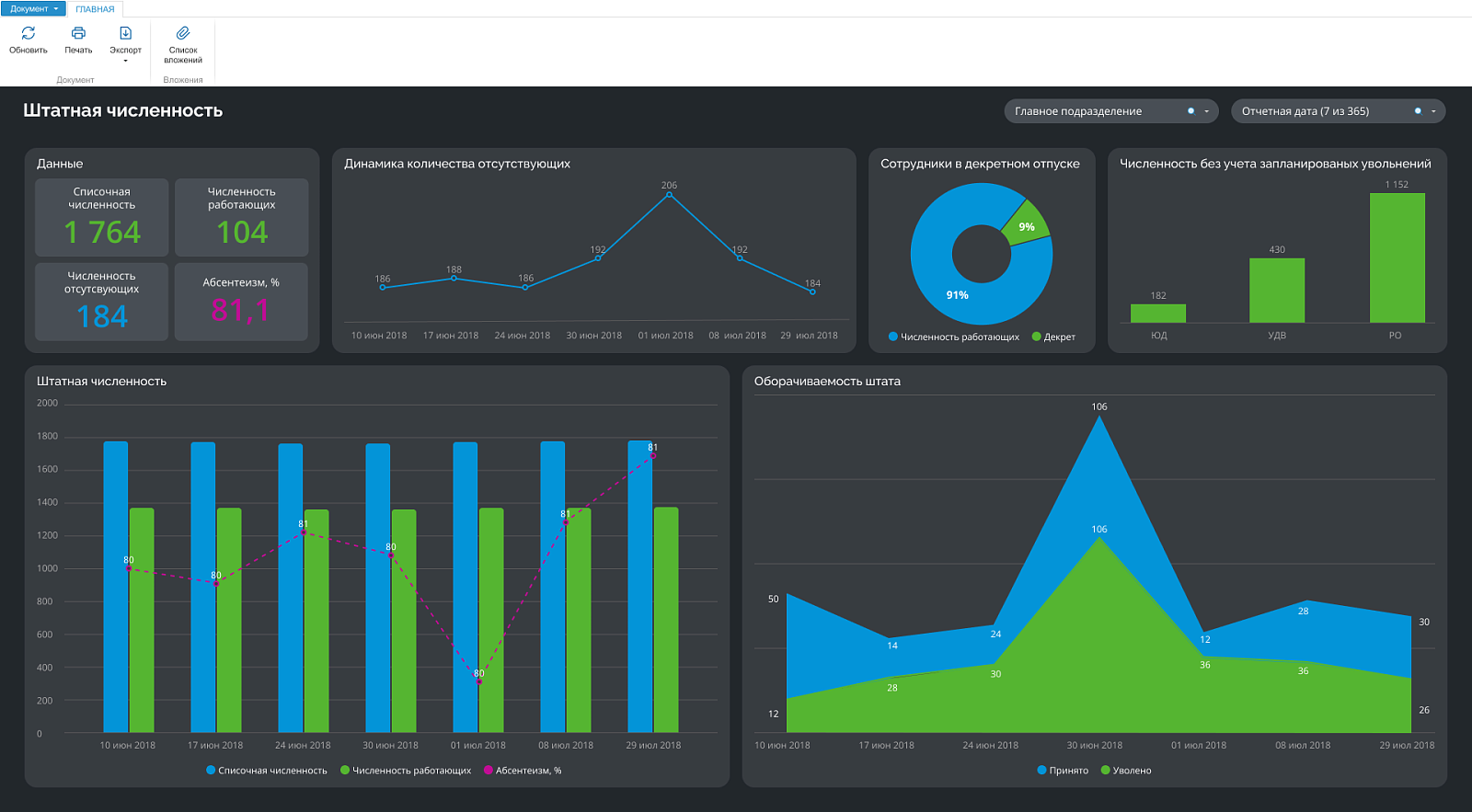Click the 206 peak point on absence chart
The width and height of the screenshot is (1472, 812).
669,195
